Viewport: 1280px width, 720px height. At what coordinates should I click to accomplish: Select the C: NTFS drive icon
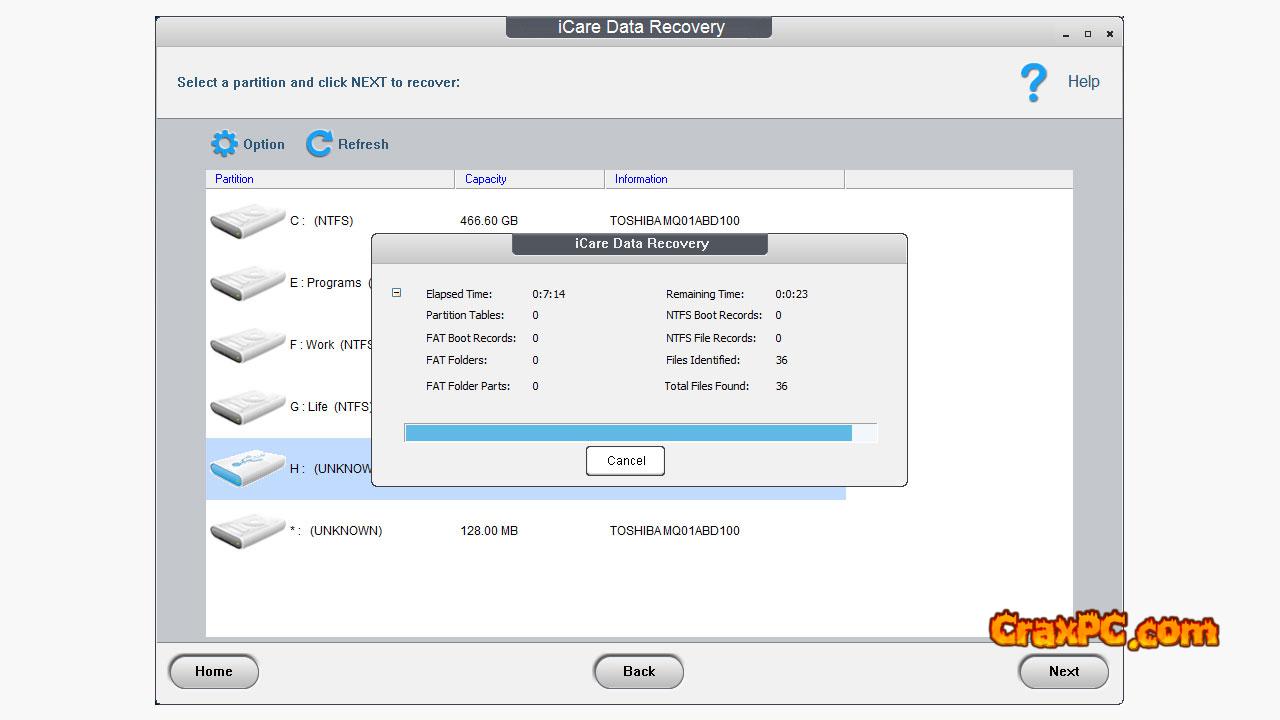(x=247, y=221)
